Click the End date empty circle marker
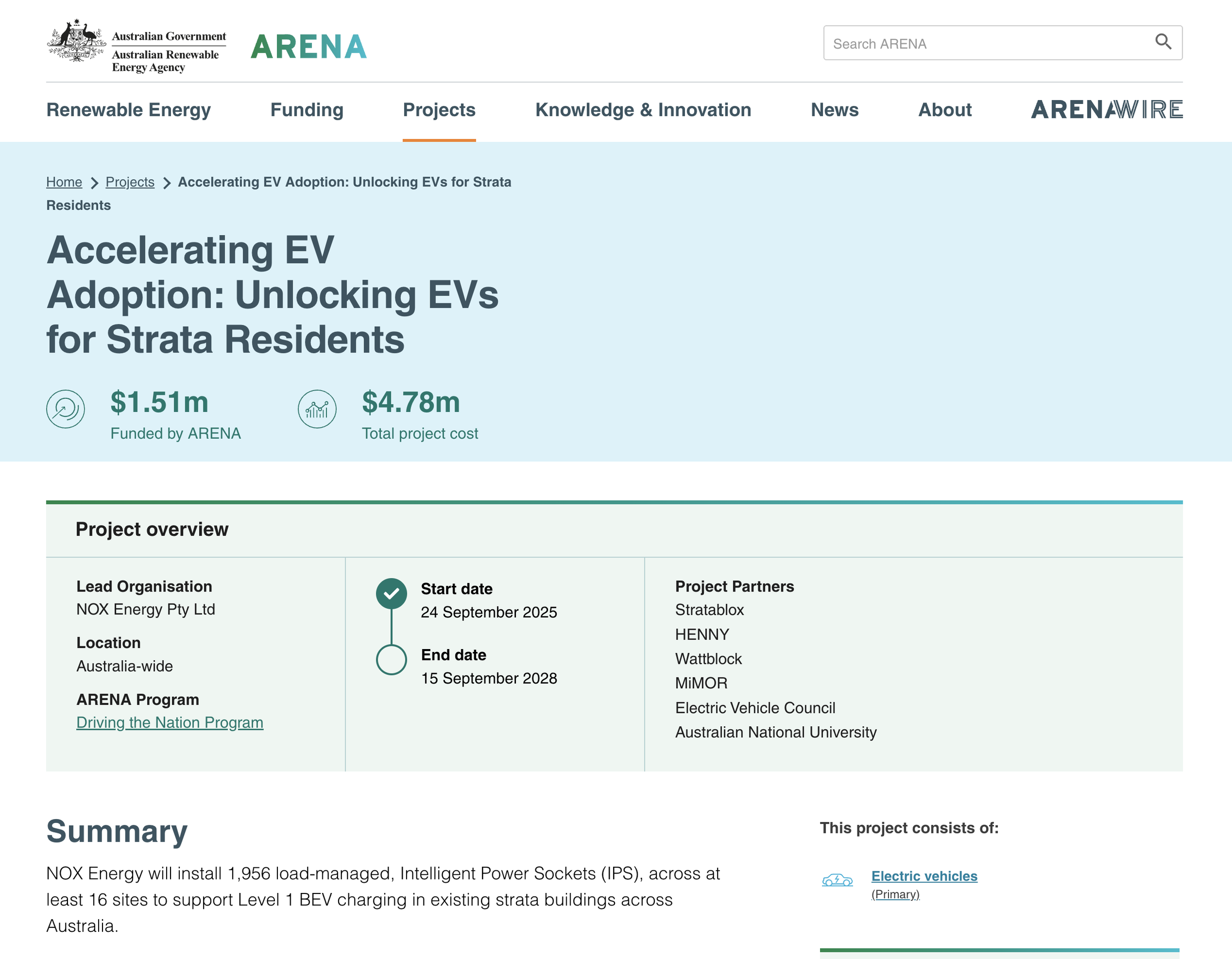Image resolution: width=1232 pixels, height=959 pixels. click(391, 659)
